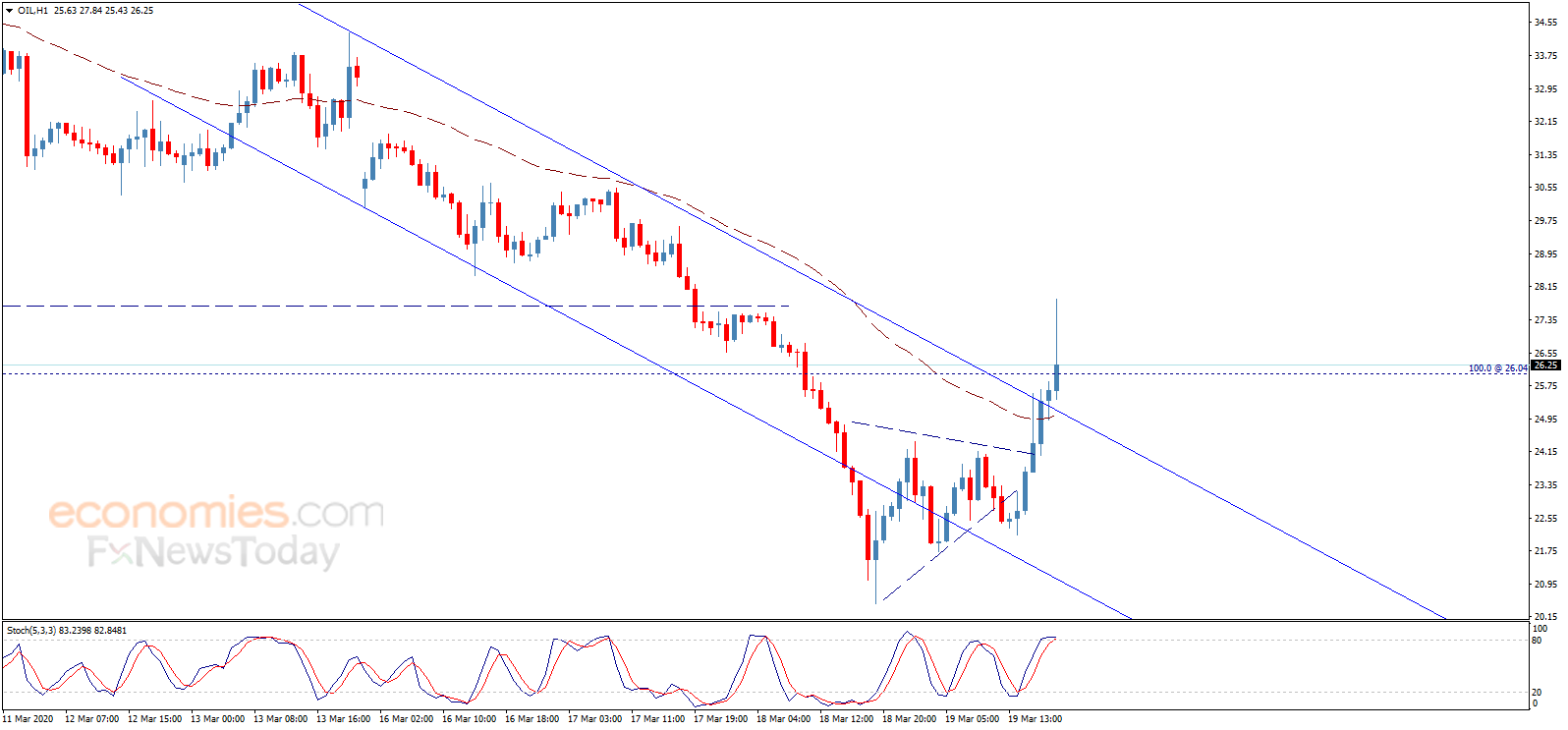Click the '16 Mar 02:00' time label

(x=406, y=719)
